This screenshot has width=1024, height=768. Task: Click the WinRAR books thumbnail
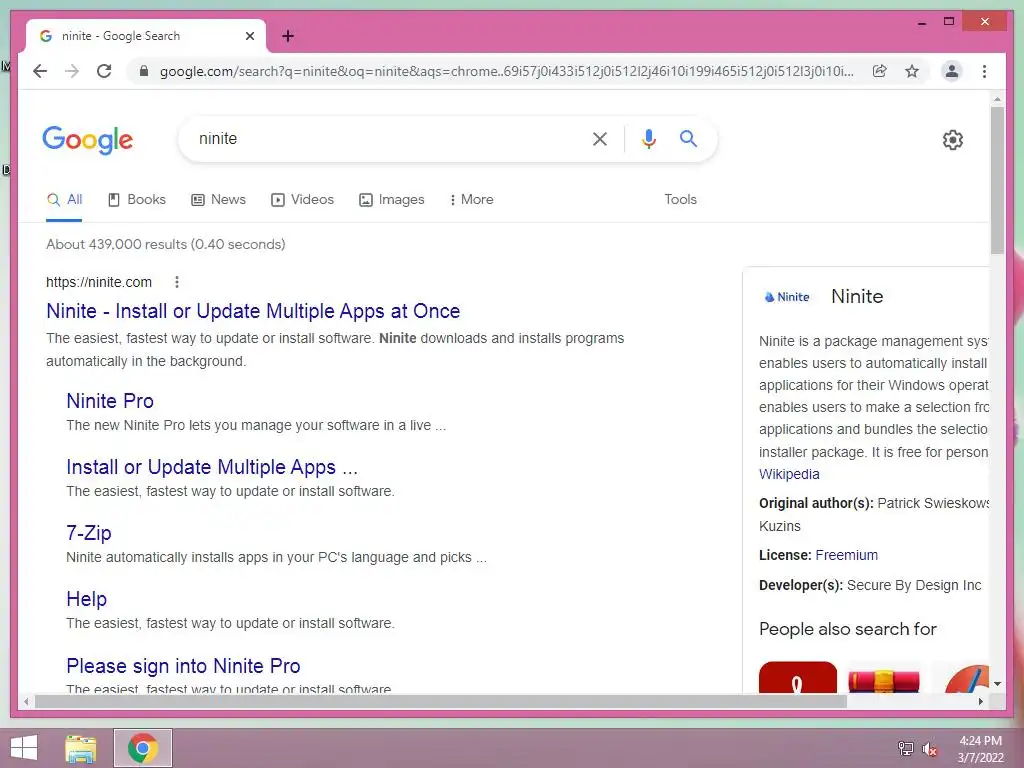(x=884, y=679)
